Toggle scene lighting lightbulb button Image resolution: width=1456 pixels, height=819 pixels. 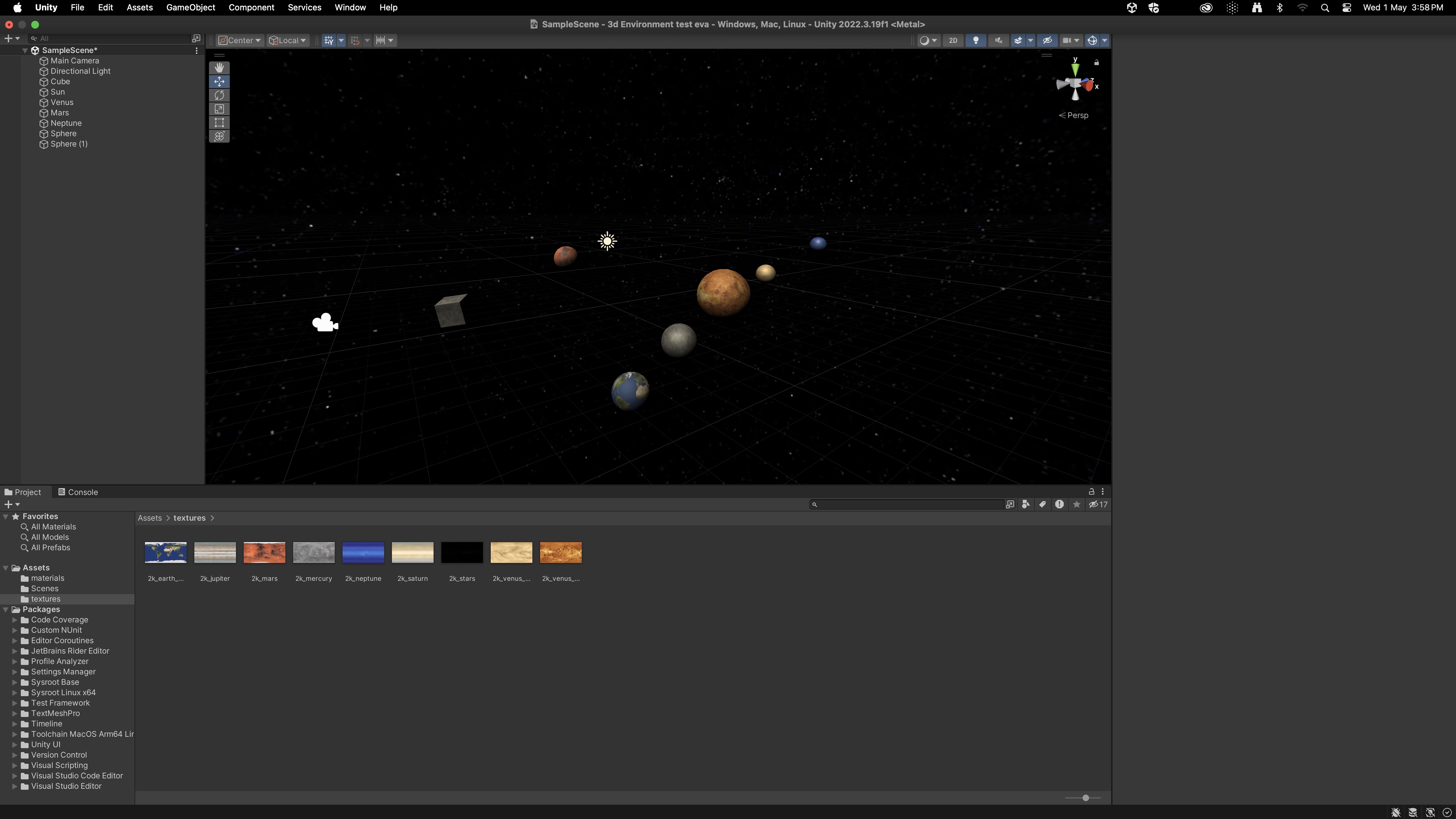point(976,40)
